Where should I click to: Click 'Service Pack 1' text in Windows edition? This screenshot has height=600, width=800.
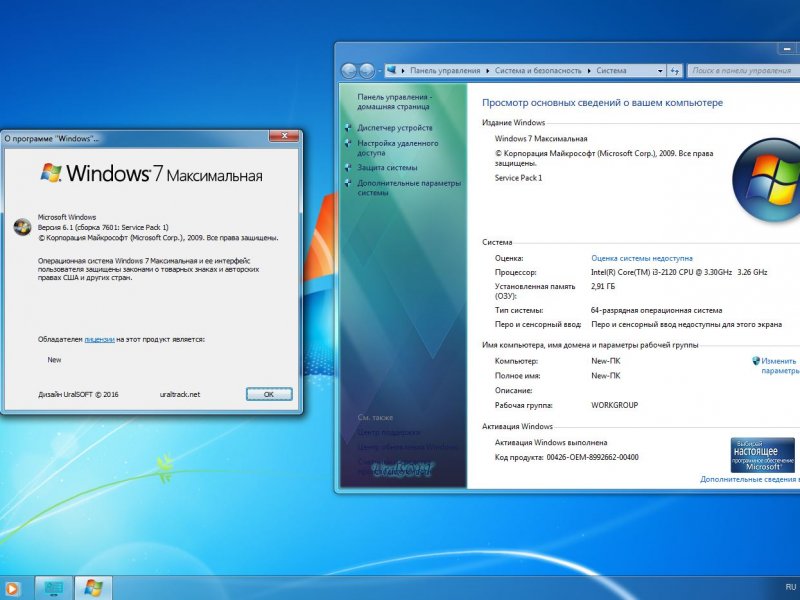[518, 178]
